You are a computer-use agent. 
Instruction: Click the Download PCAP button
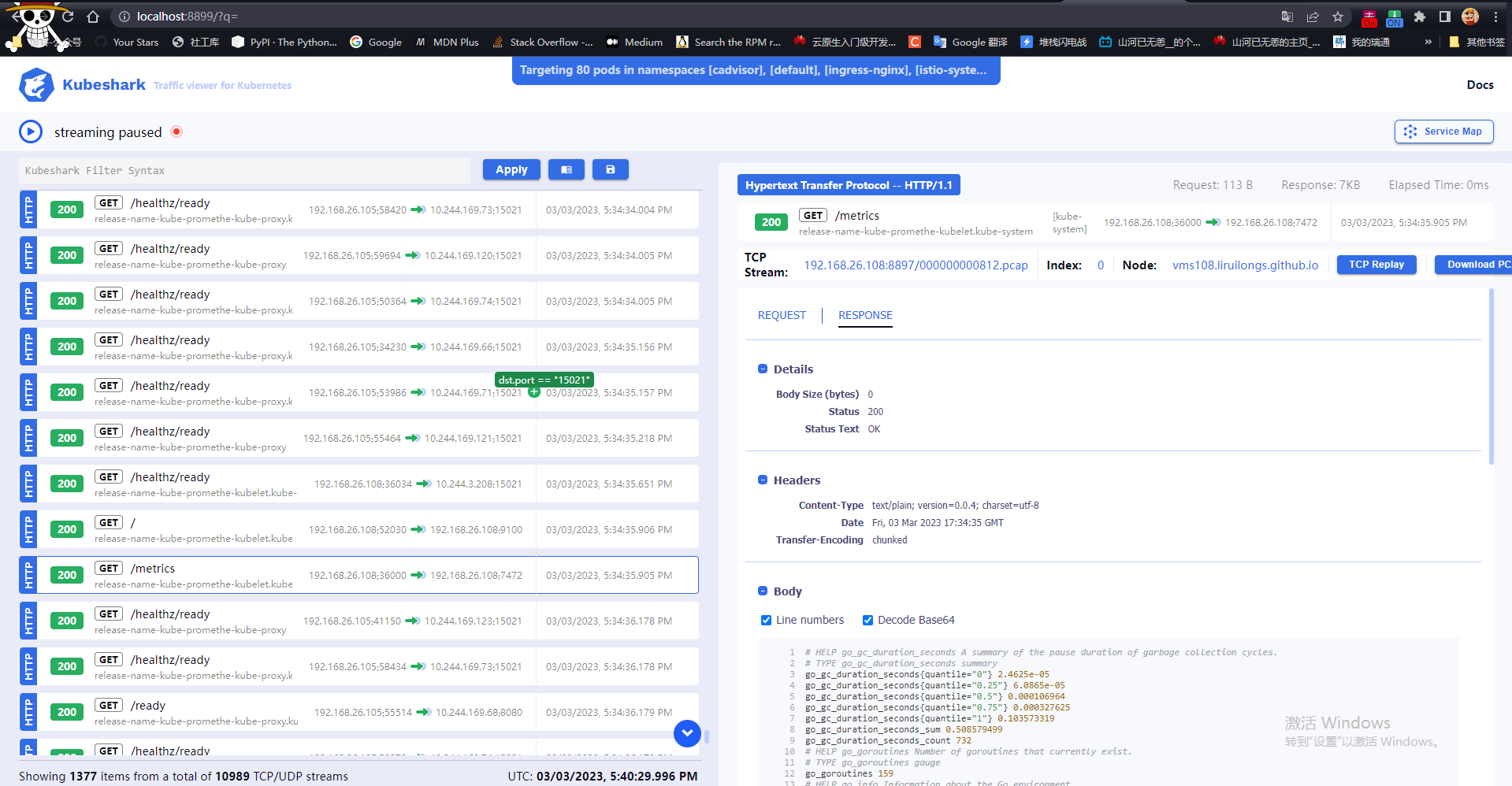point(1473,265)
